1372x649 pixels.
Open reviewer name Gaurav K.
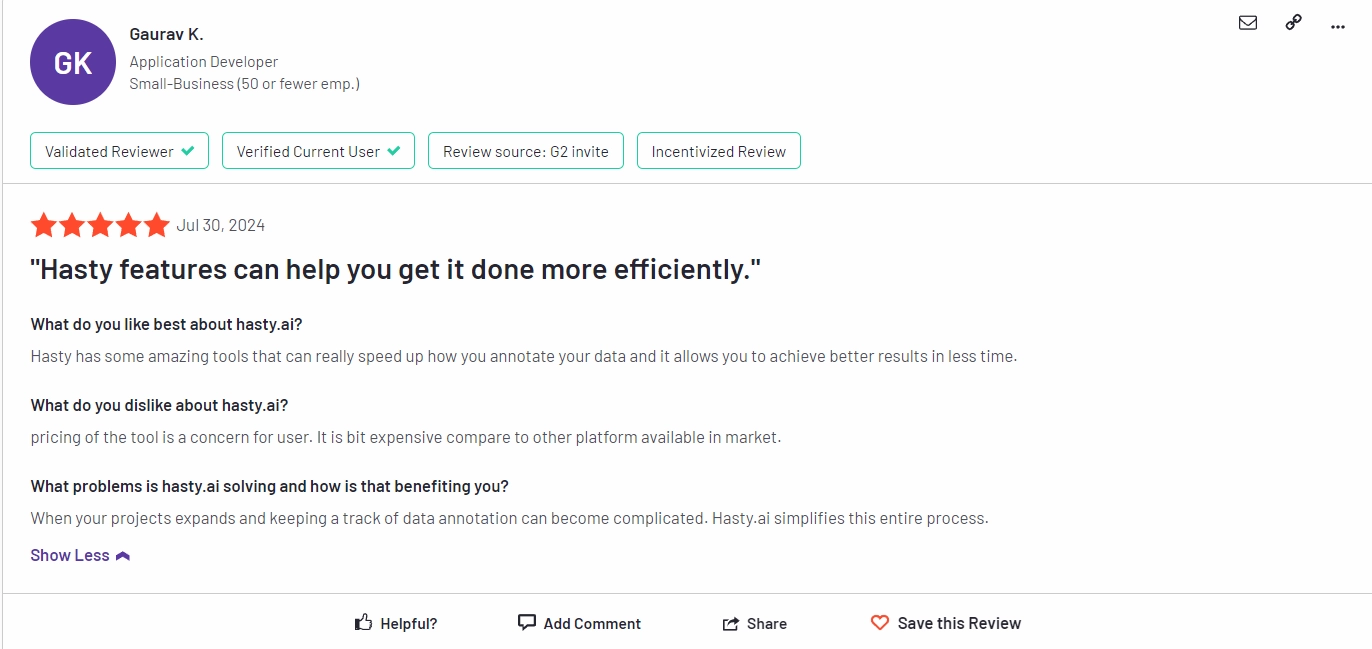click(x=166, y=34)
